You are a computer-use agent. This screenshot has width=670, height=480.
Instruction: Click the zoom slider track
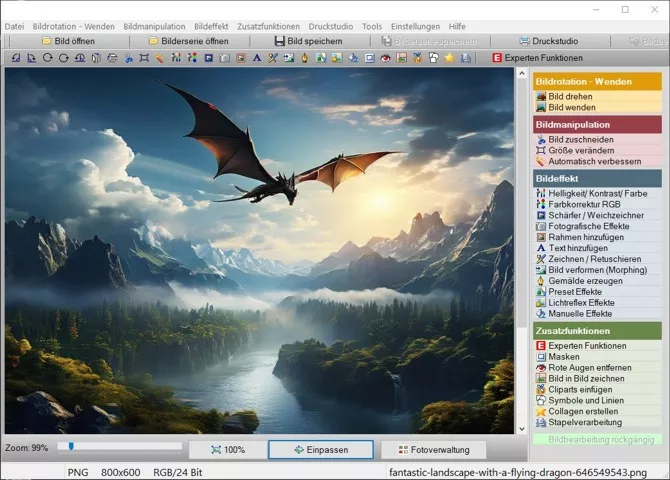point(120,447)
